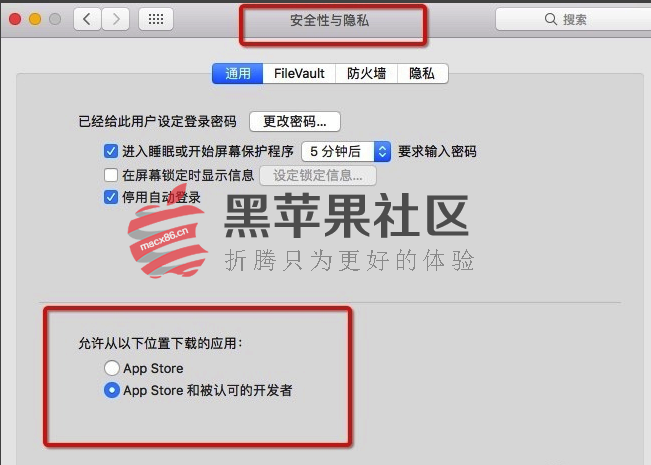
Task: Switch to the FileVault tab
Action: 299,73
